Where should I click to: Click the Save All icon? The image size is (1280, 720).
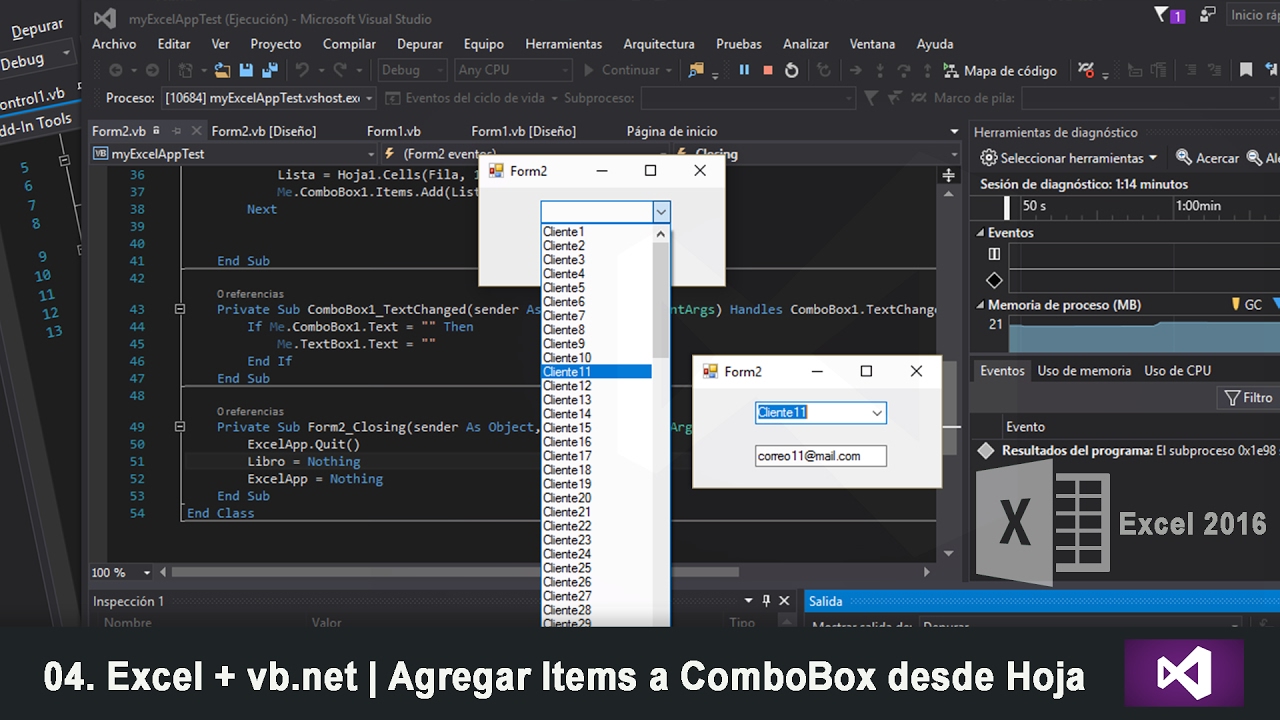point(269,70)
